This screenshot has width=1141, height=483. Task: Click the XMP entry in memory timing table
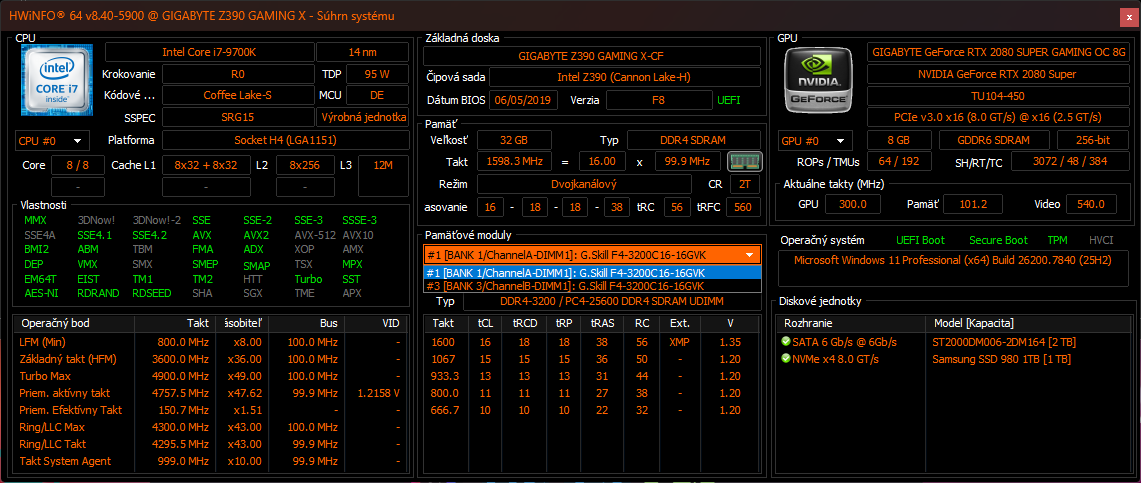point(679,342)
